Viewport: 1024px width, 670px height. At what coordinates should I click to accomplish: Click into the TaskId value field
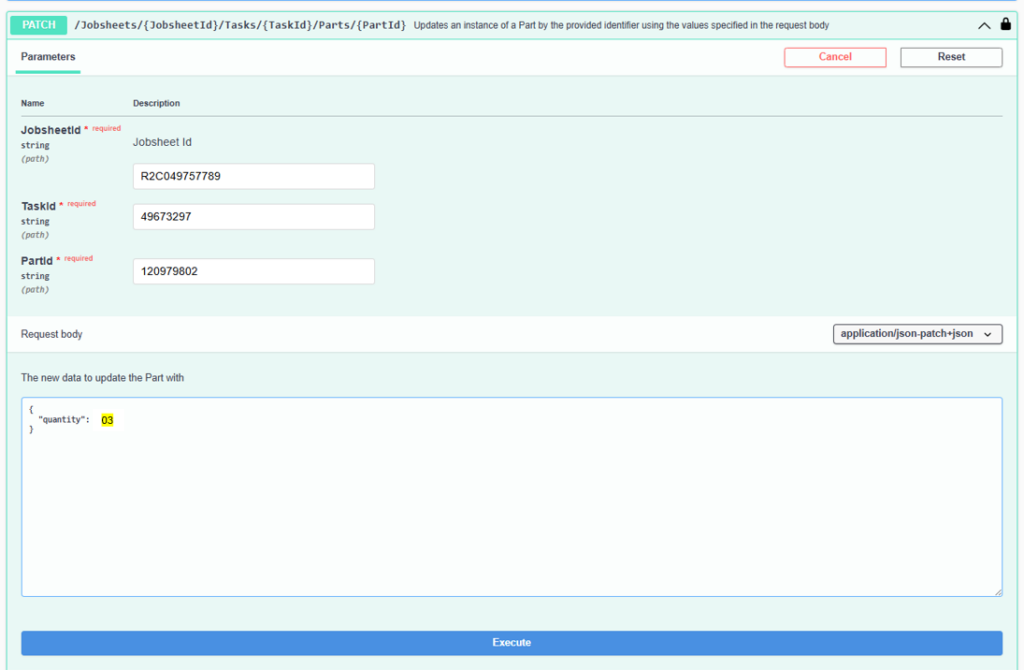pyautogui.click(x=253, y=217)
